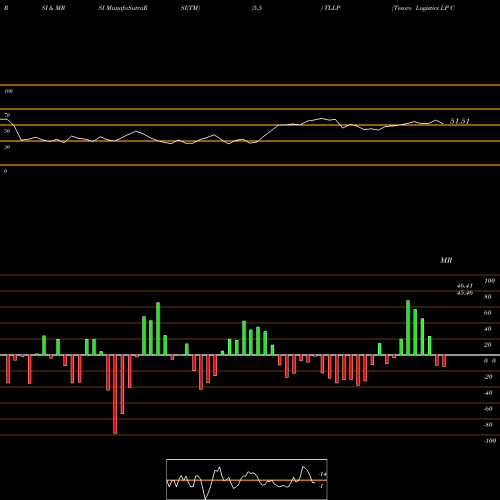Click the MR axis label 40
The height and width of the screenshot is (500, 500).
click(488, 329)
